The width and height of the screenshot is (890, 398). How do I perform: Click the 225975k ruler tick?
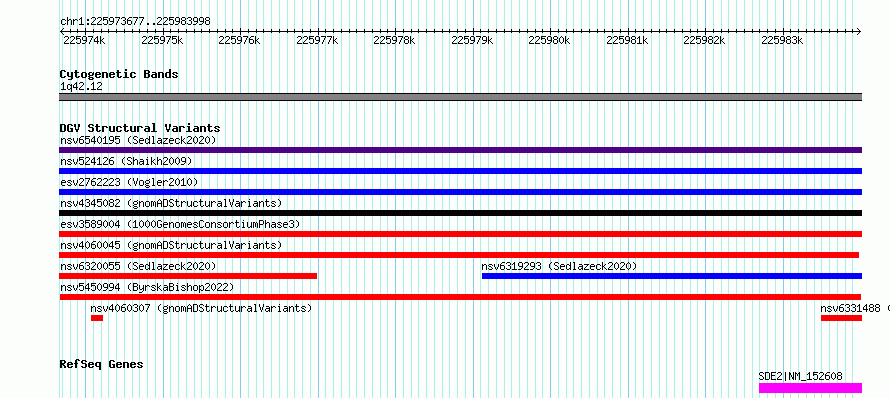162,40
